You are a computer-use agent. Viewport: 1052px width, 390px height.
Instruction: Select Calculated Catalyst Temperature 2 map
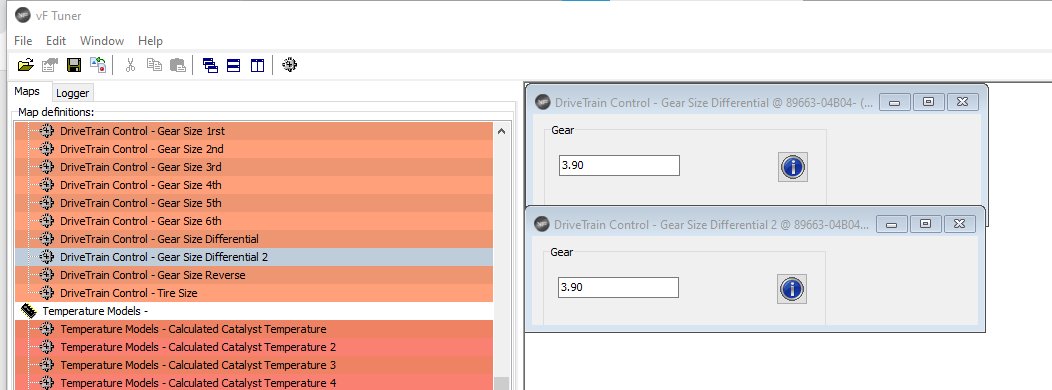pyautogui.click(x=254, y=347)
